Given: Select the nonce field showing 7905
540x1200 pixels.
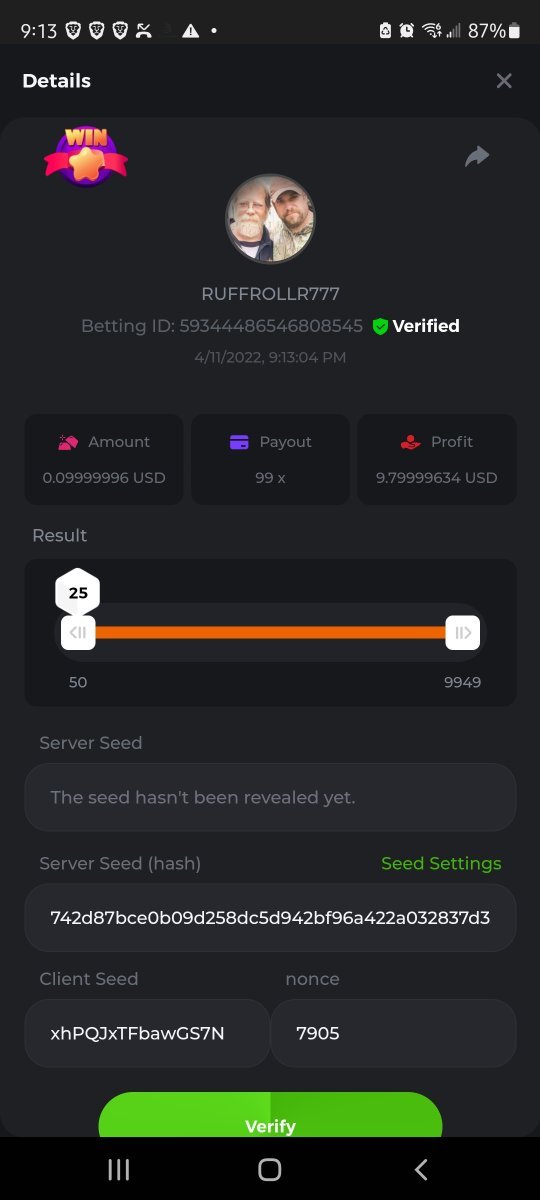Looking at the screenshot, I should pyautogui.click(x=393, y=1033).
